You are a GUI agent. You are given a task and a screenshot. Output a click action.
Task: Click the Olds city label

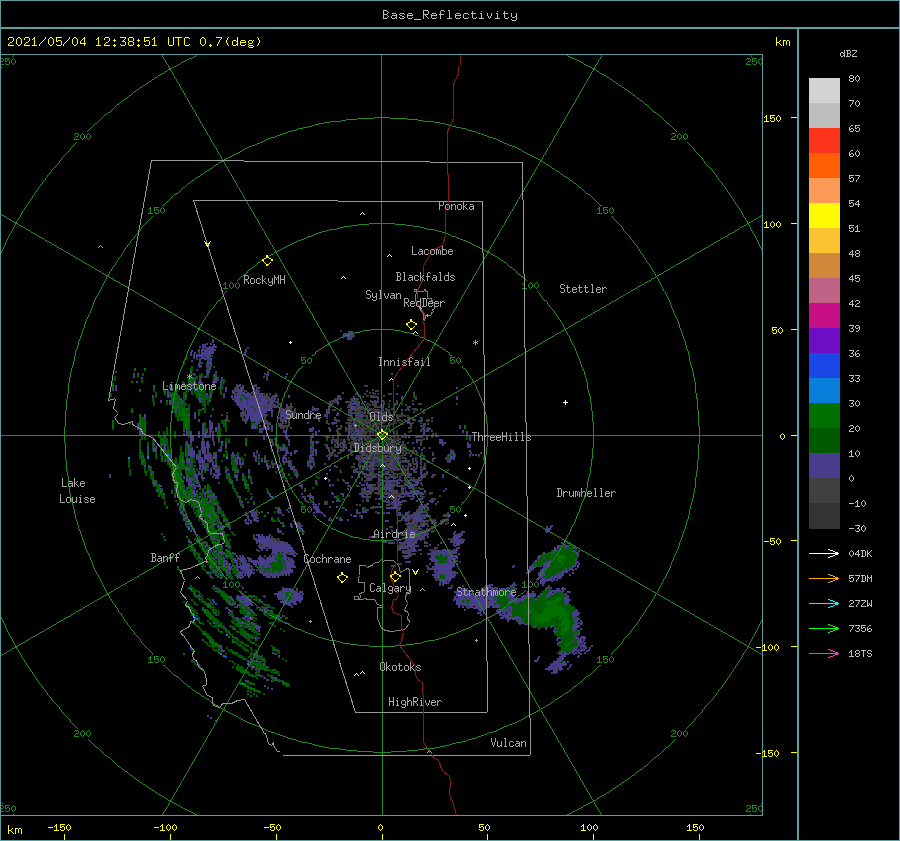click(381, 416)
